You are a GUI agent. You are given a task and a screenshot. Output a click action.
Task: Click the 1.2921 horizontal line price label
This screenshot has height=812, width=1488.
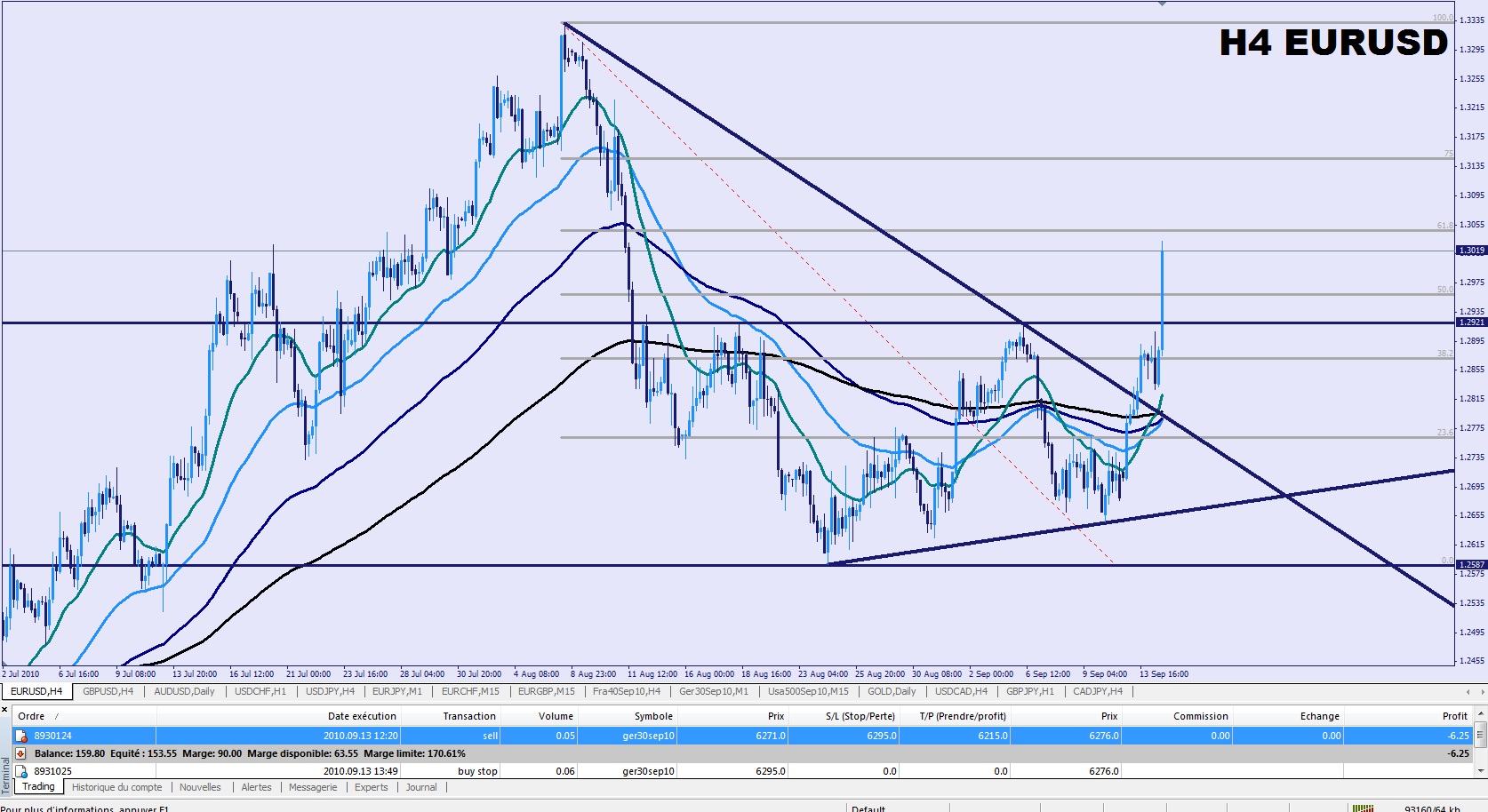[x=1471, y=322]
